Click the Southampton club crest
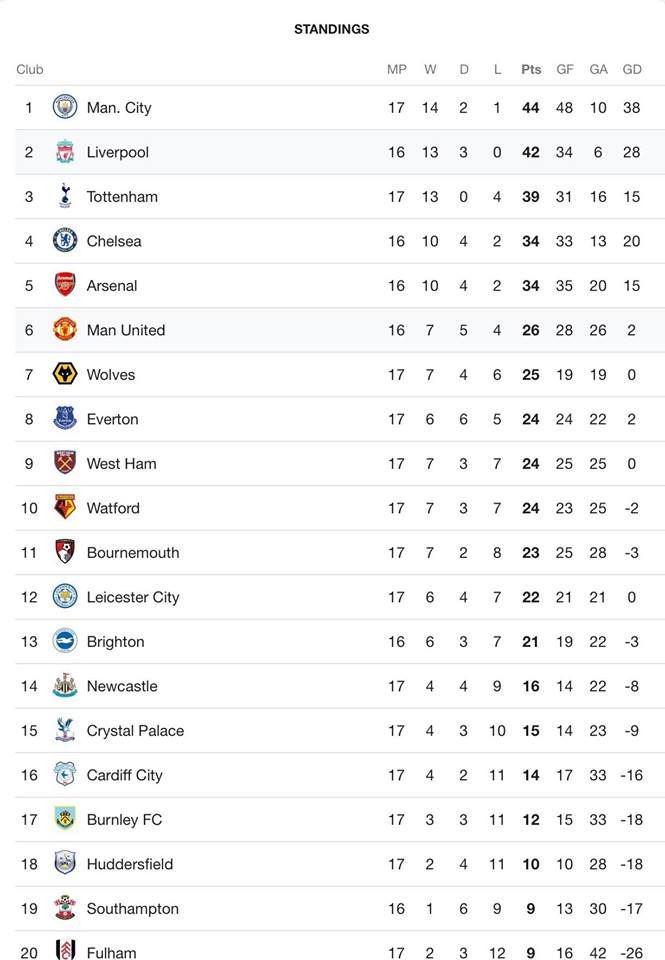This screenshot has width=665, height=960. pyautogui.click(x=65, y=908)
